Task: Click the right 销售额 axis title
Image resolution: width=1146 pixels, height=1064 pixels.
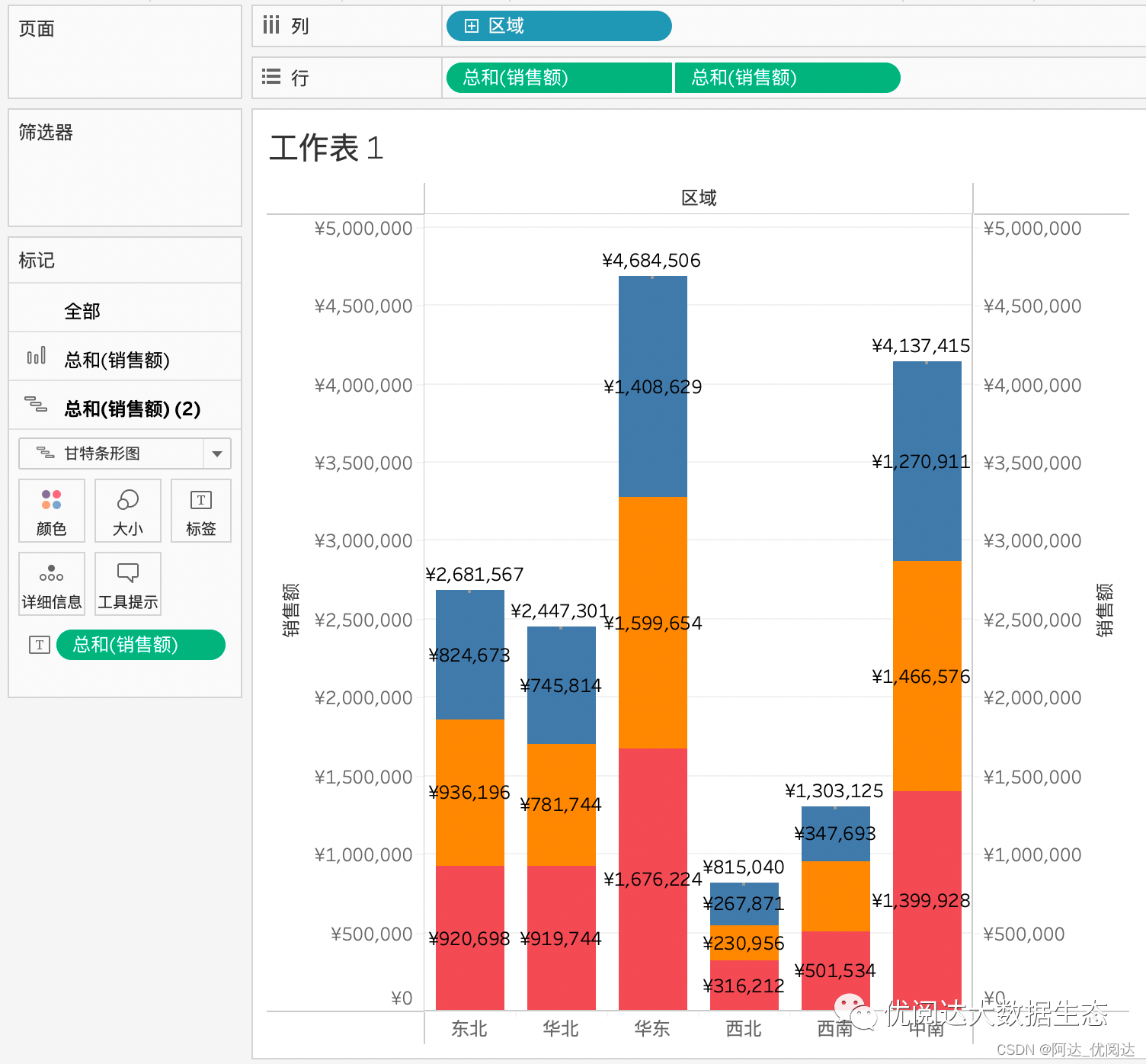Action: coord(1105,610)
